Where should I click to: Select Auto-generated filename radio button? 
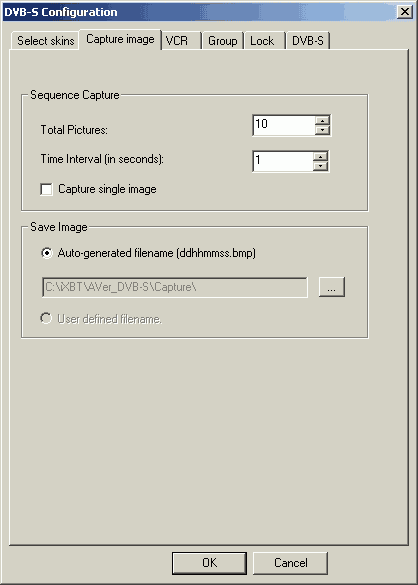tap(46, 253)
